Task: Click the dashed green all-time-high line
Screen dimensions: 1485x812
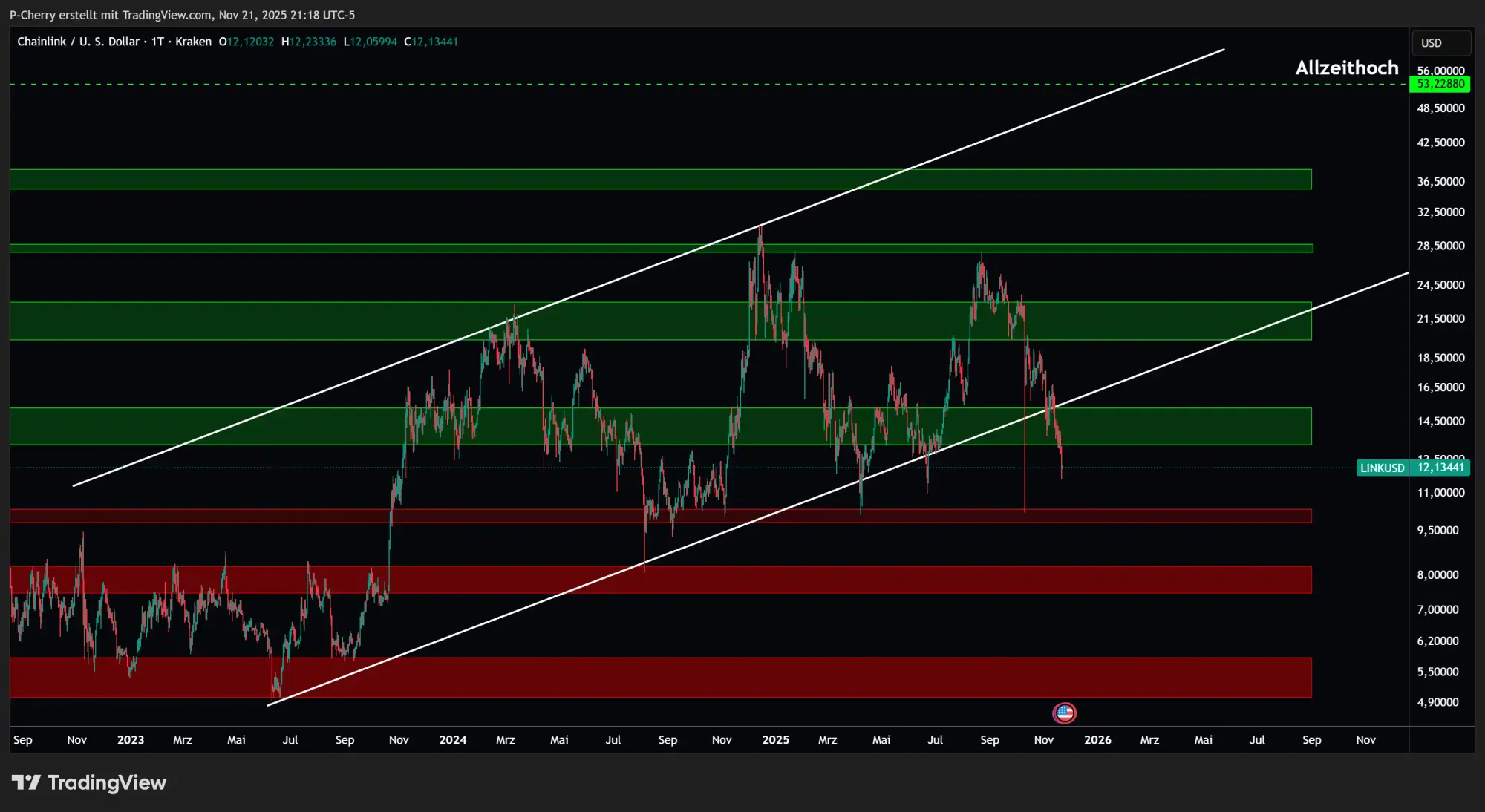Action: (x=594, y=85)
